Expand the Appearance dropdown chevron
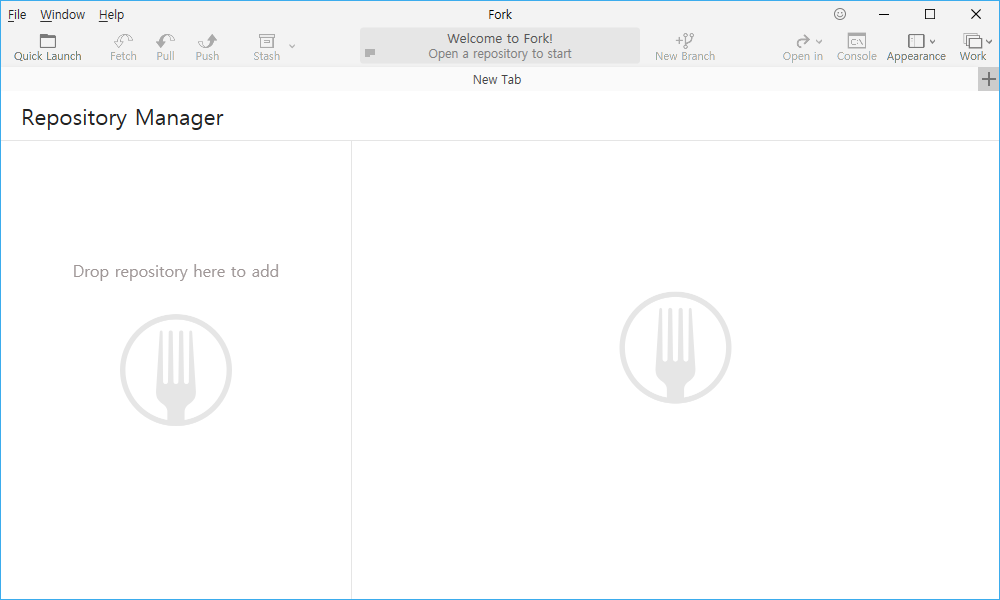The width and height of the screenshot is (1000, 600). click(932, 41)
